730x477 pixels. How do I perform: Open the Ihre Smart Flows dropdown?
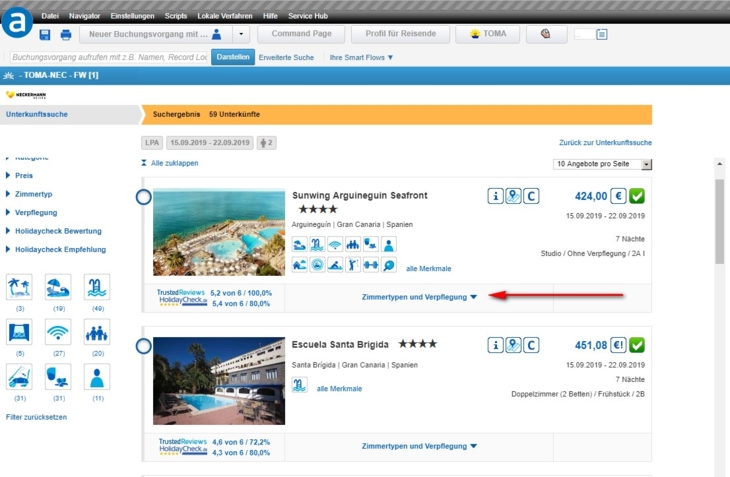tap(361, 58)
